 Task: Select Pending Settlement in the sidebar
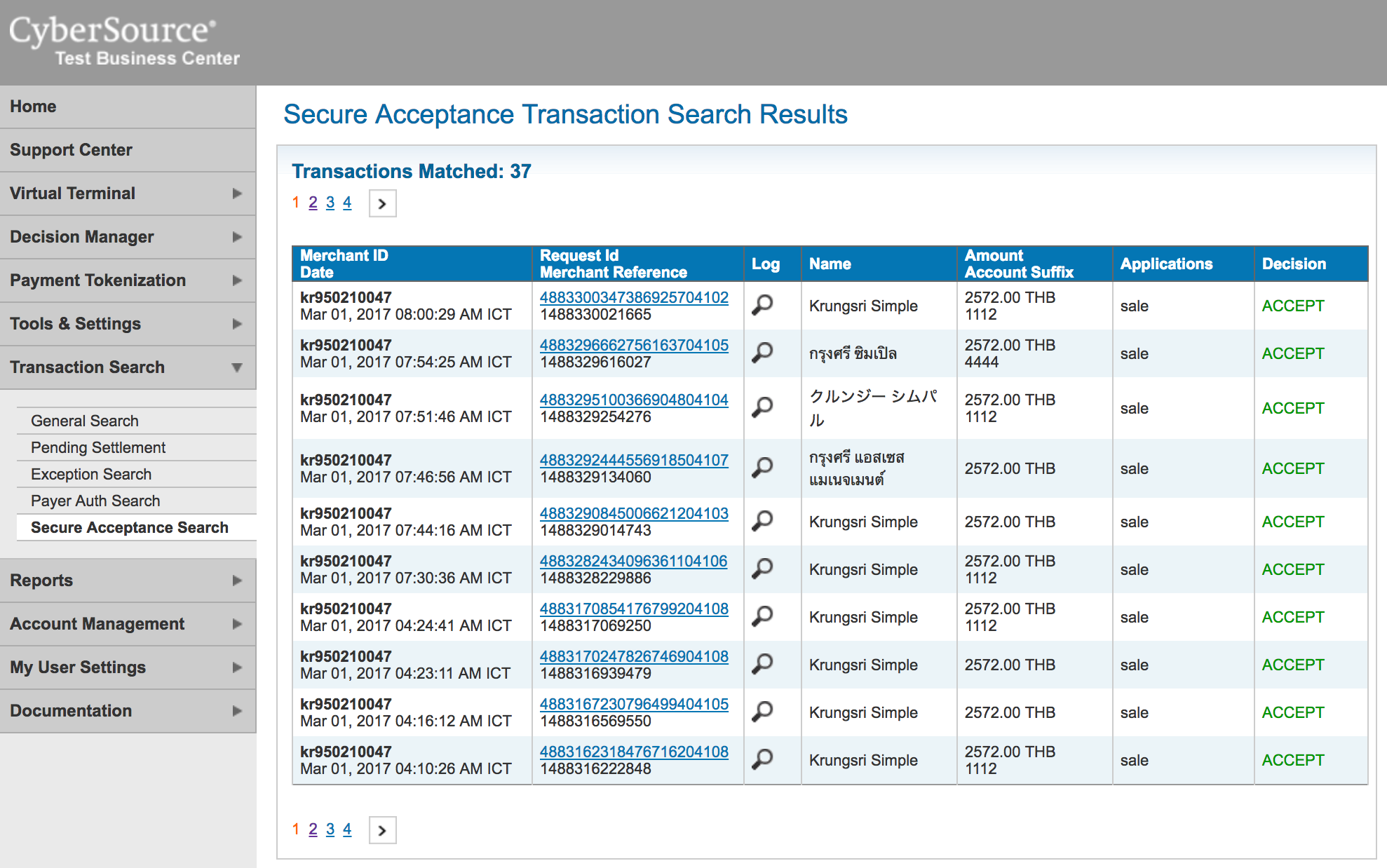click(98, 447)
